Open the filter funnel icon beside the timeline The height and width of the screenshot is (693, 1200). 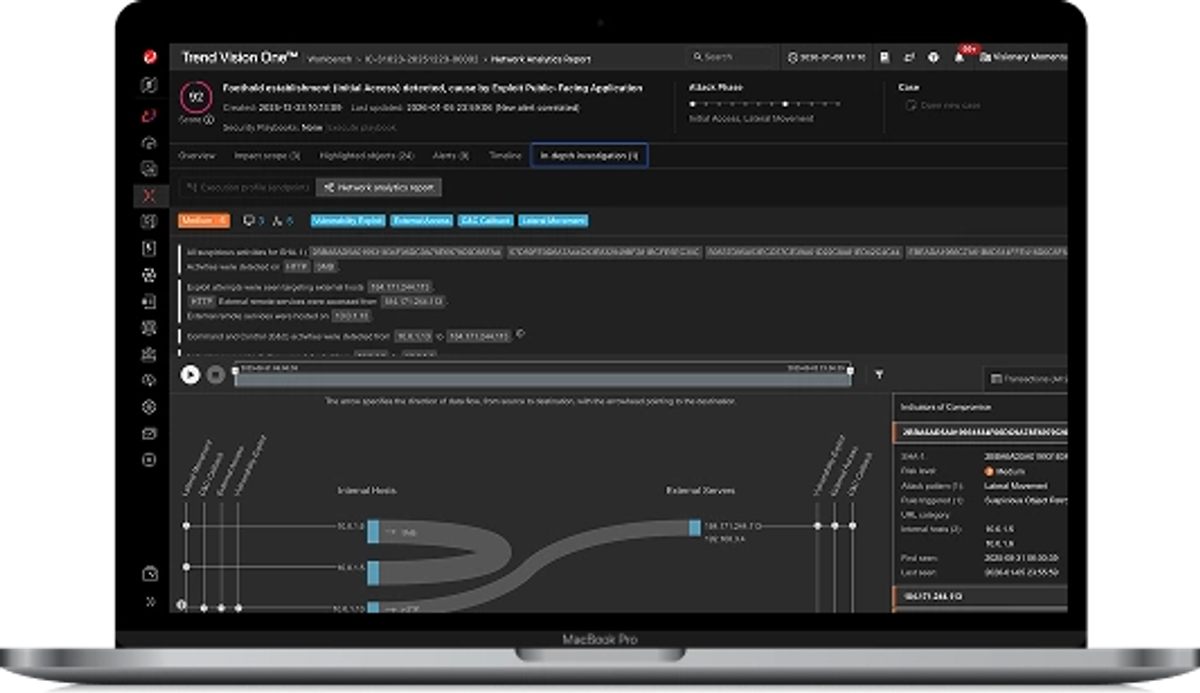point(879,375)
